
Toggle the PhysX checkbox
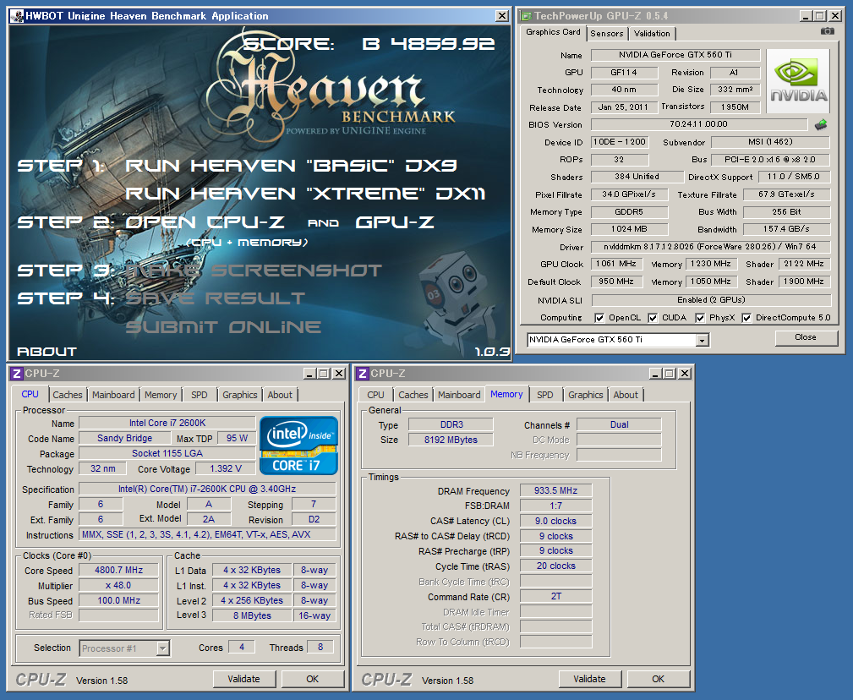point(700,318)
